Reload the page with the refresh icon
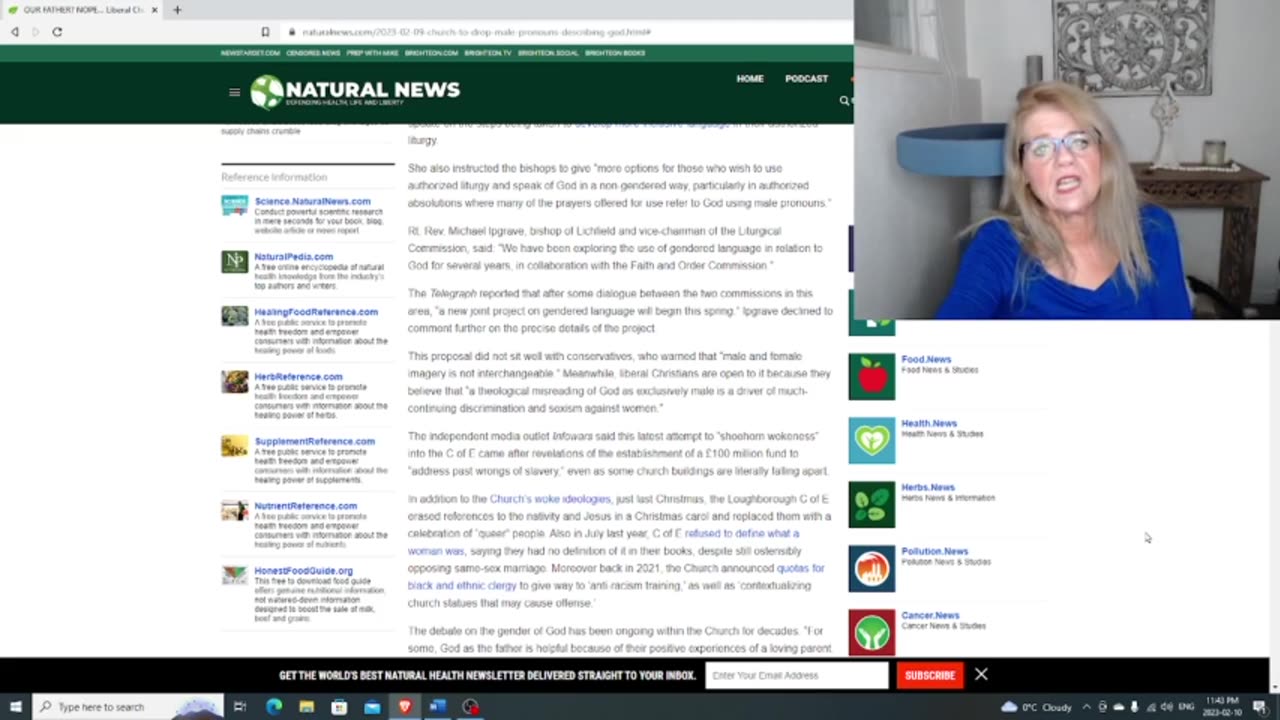This screenshot has width=1280, height=720. (57, 32)
